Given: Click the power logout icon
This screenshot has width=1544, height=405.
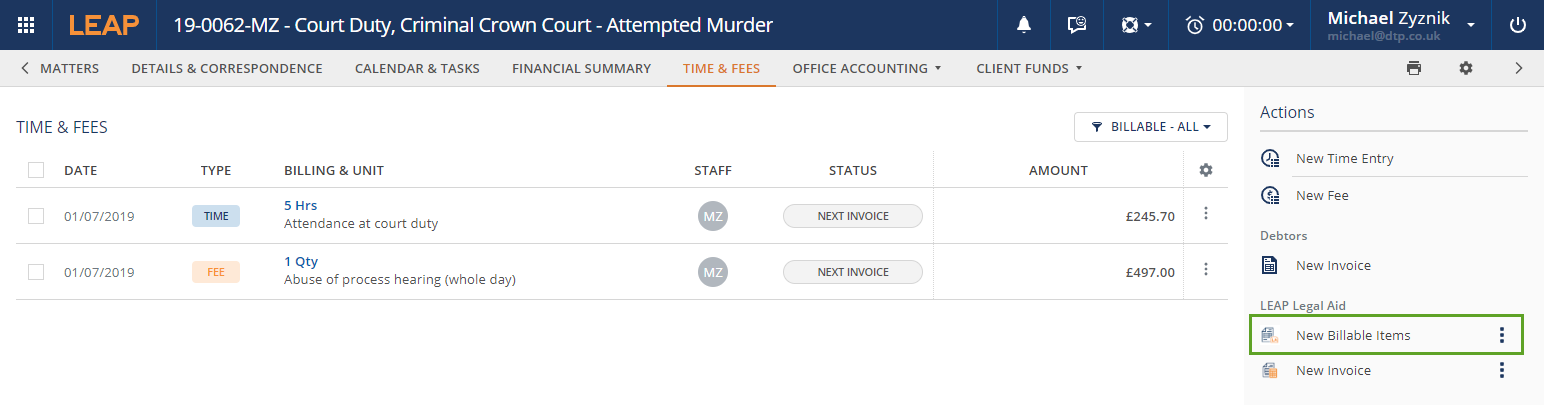Looking at the screenshot, I should click(x=1518, y=25).
